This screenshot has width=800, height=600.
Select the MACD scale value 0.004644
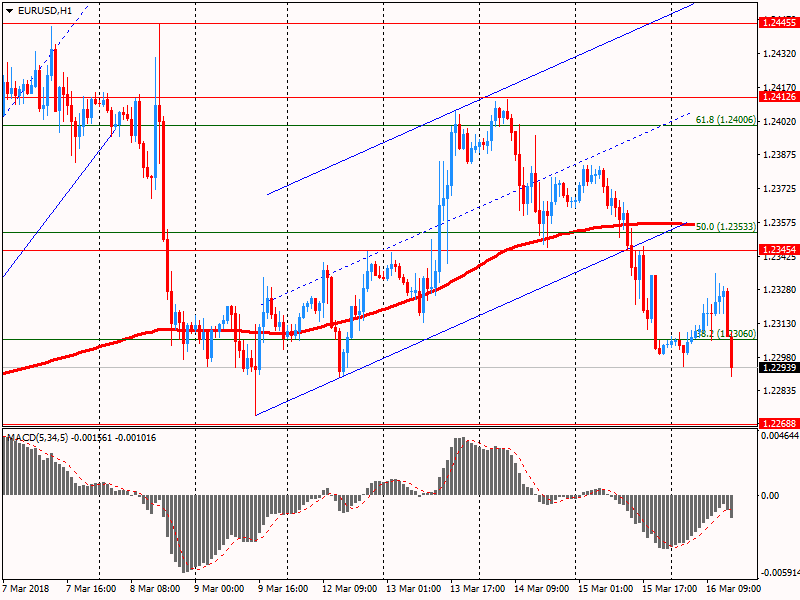pos(780,436)
